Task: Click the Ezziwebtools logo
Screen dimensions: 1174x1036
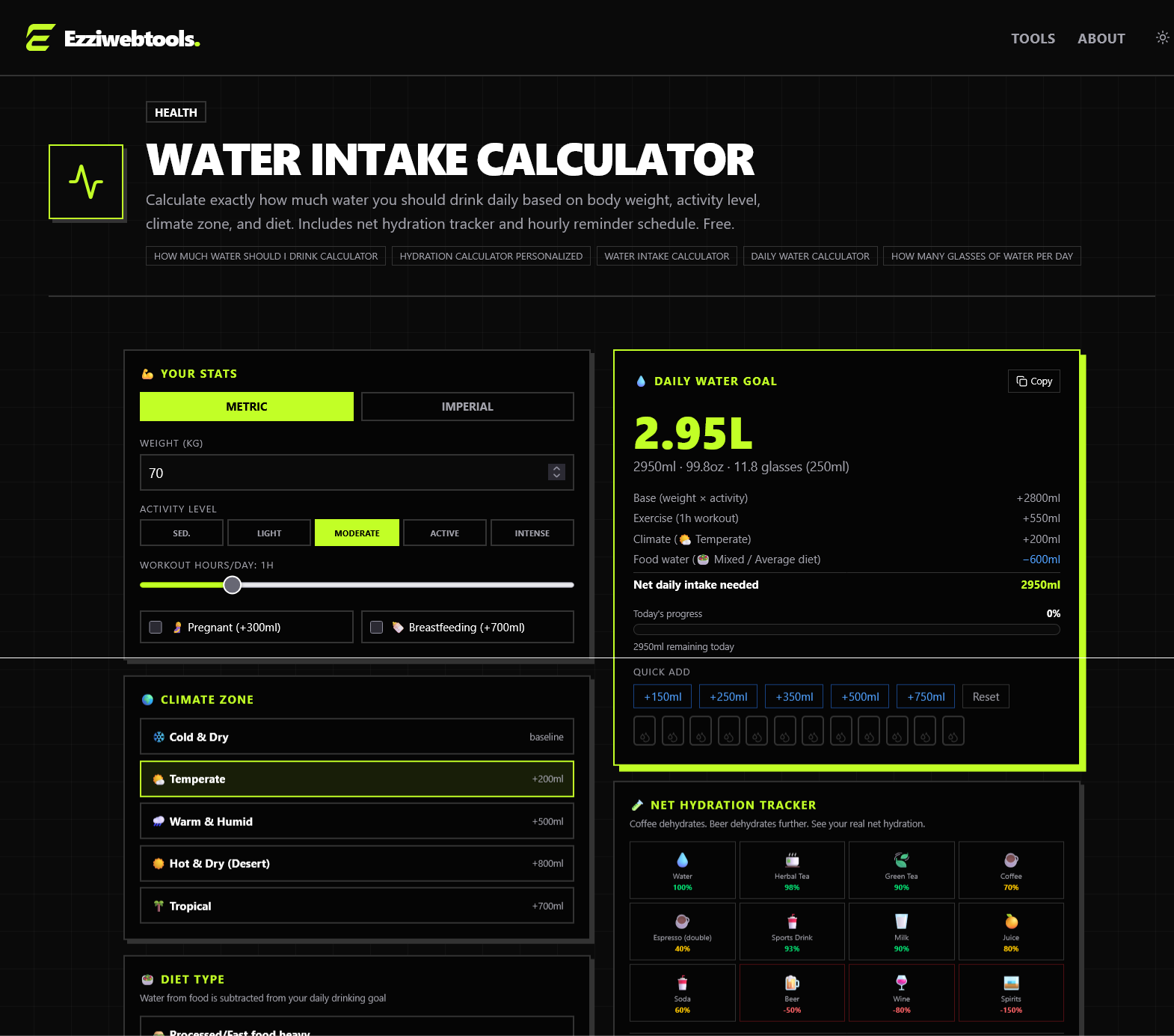Action: point(113,38)
